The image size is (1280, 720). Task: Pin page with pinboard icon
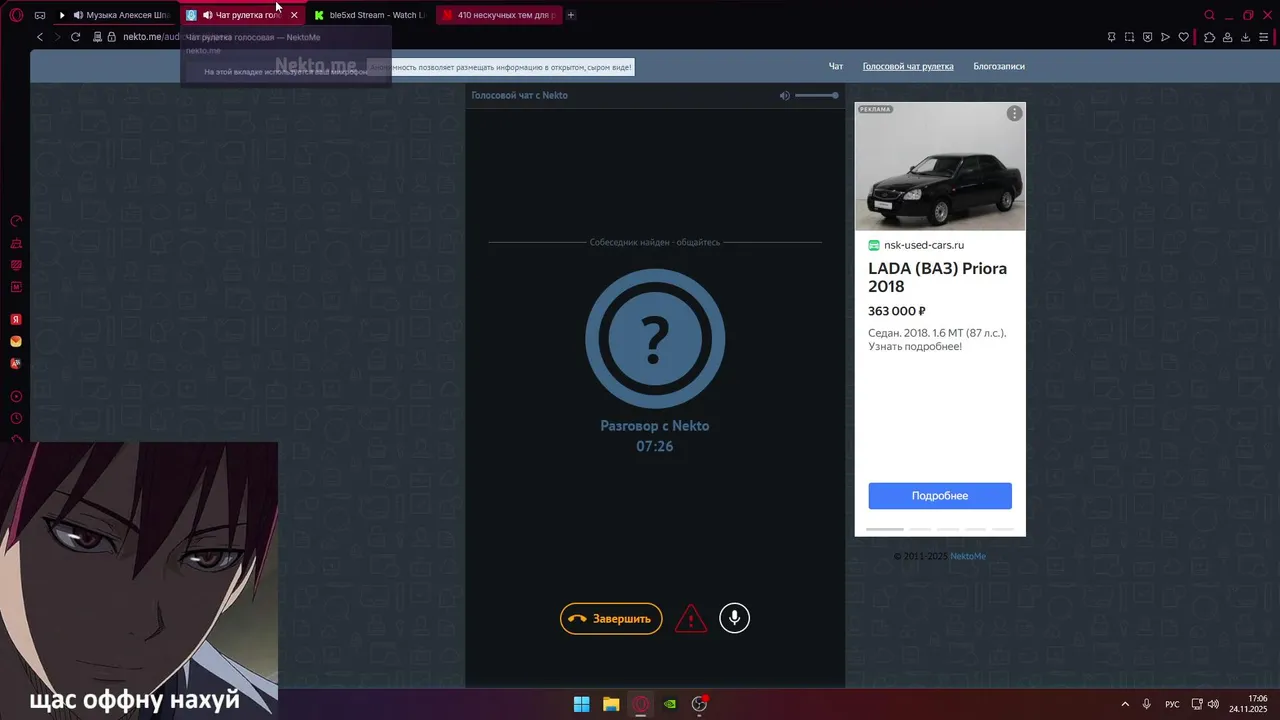(1111, 37)
